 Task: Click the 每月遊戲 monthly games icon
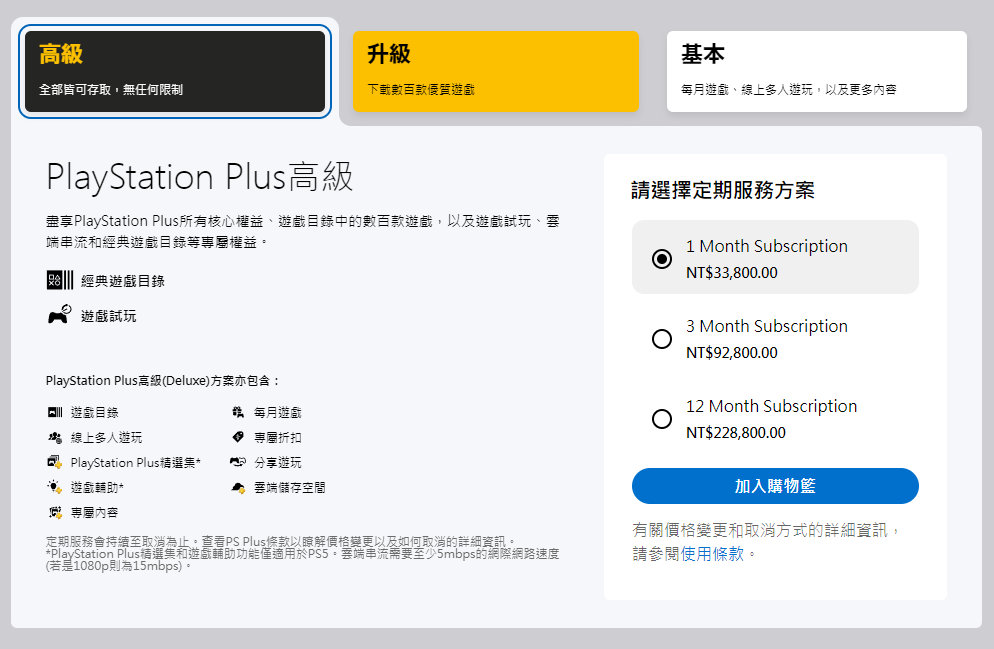(238, 413)
